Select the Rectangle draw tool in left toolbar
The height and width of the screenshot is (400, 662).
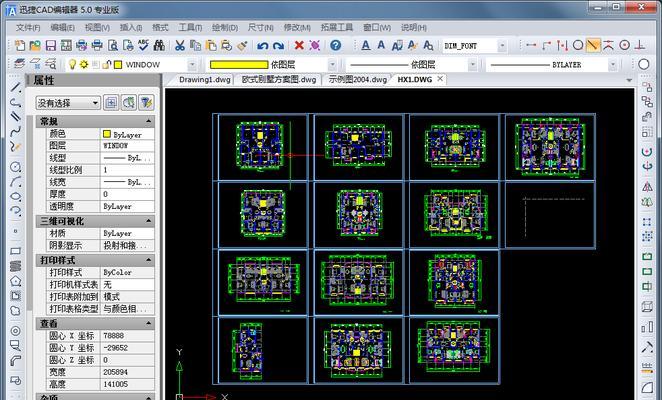pos(15,251)
